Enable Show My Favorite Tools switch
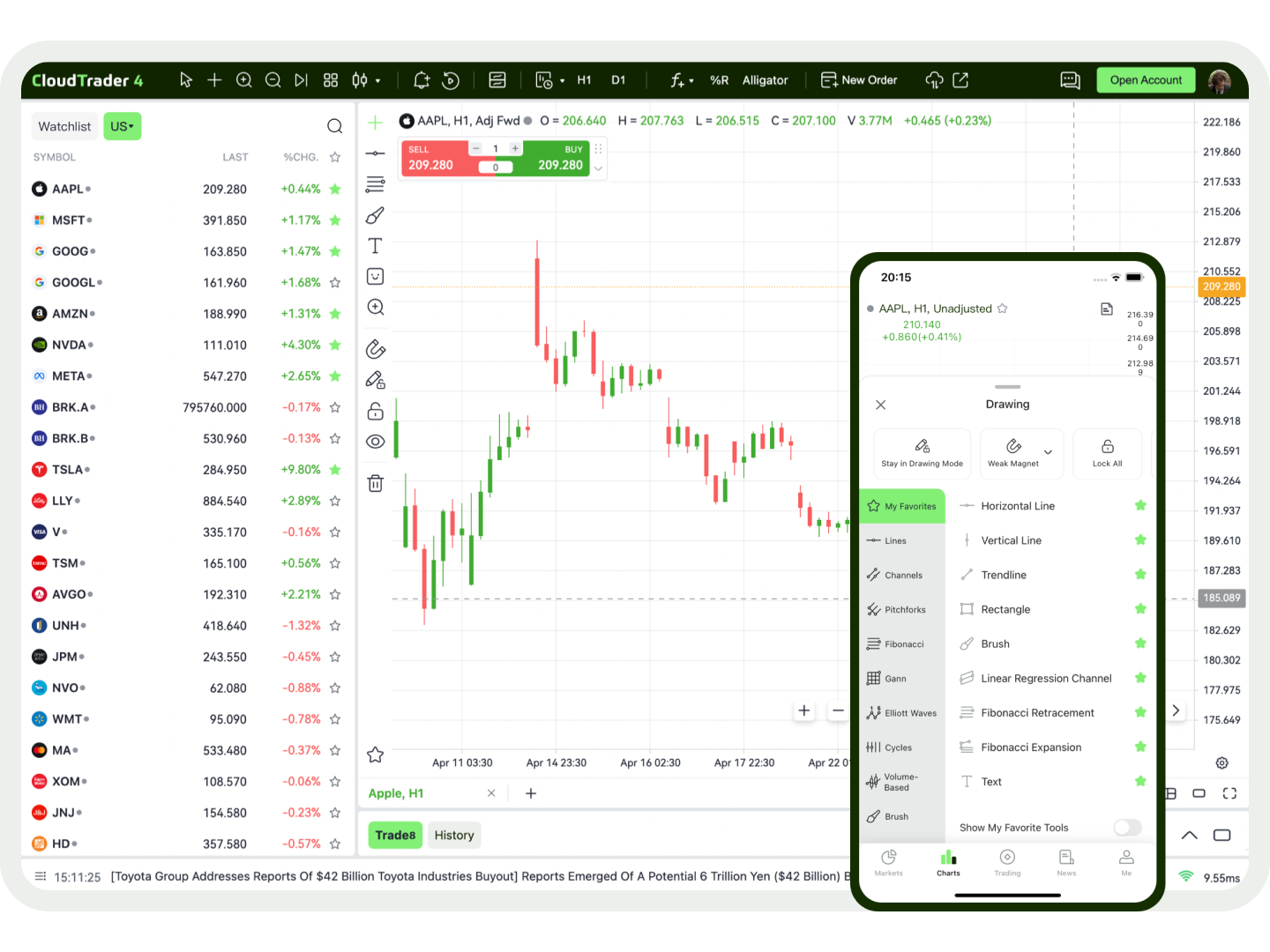The image size is (1270, 952). pyautogui.click(x=1127, y=827)
